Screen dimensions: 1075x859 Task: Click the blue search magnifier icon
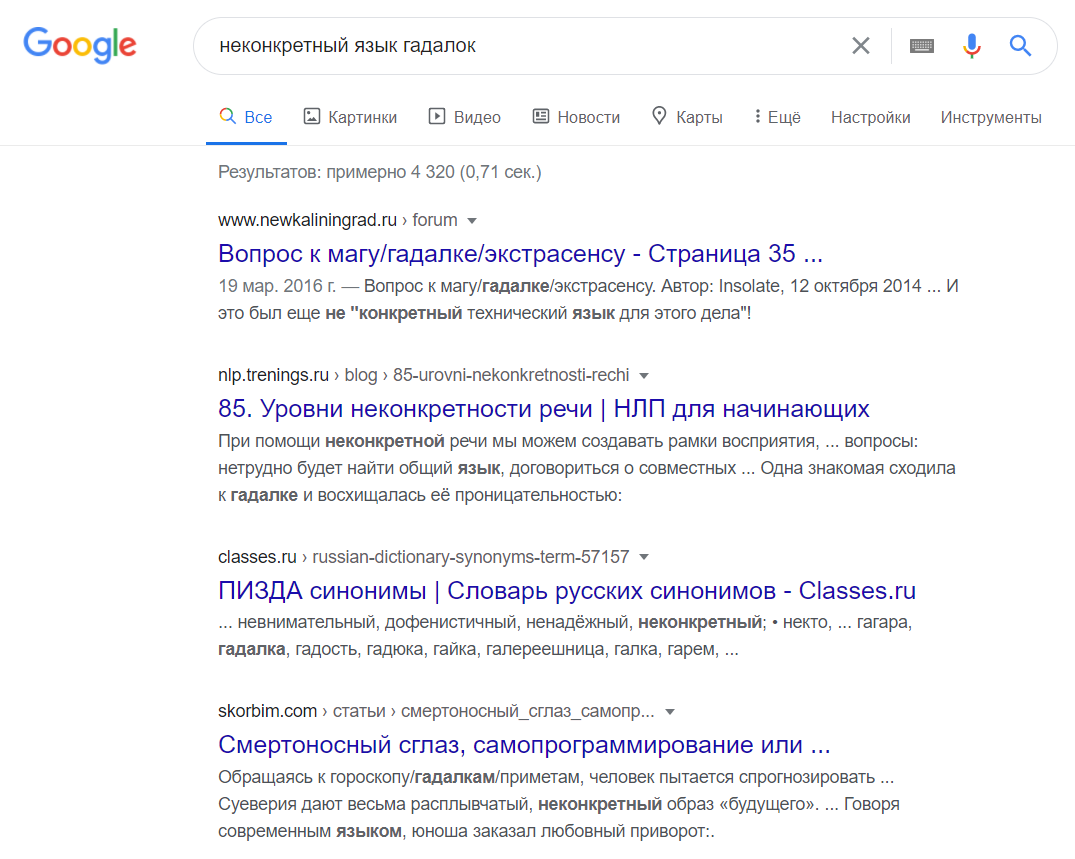point(1020,46)
